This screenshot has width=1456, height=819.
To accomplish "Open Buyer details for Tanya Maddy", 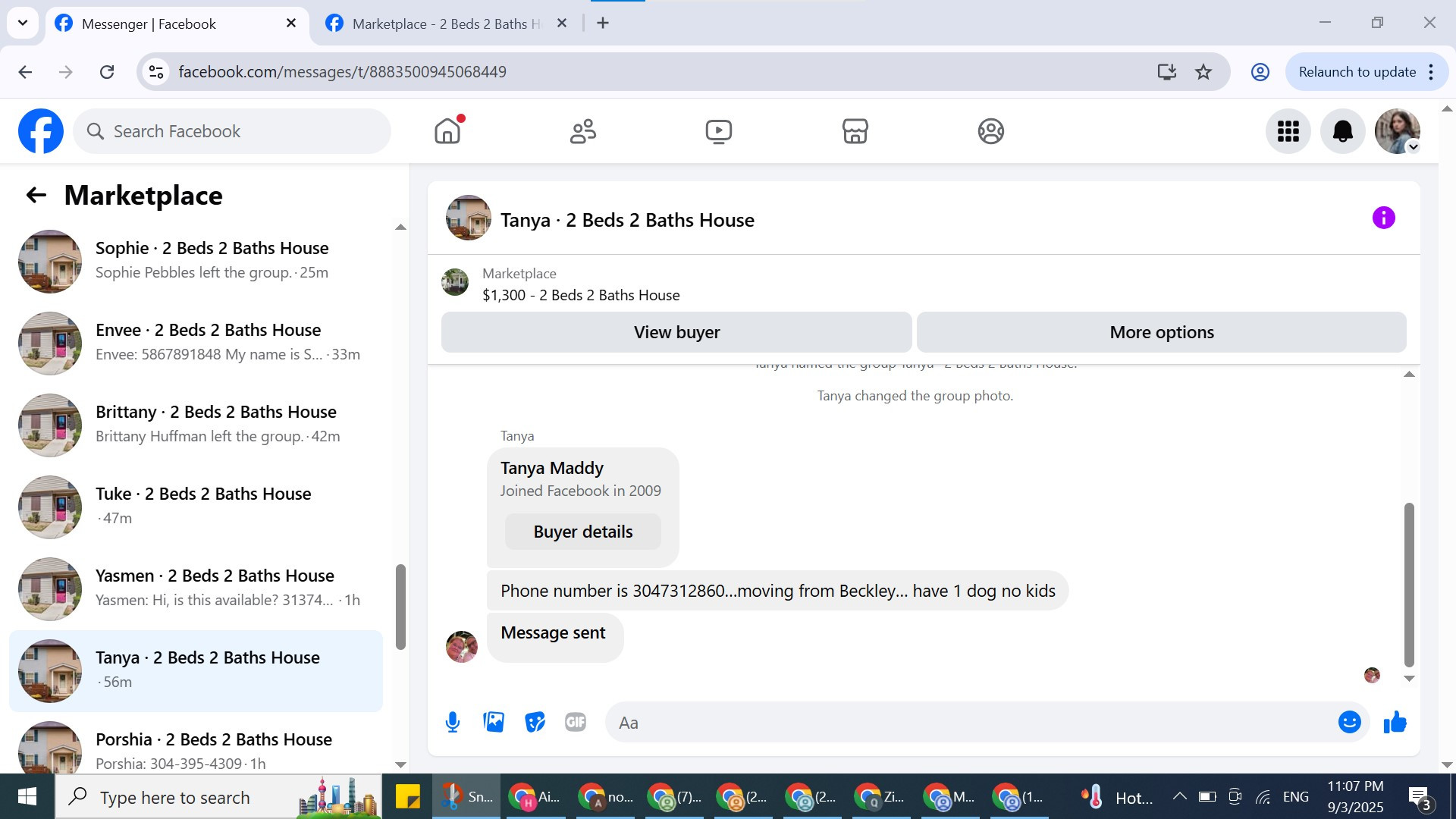I will point(583,532).
